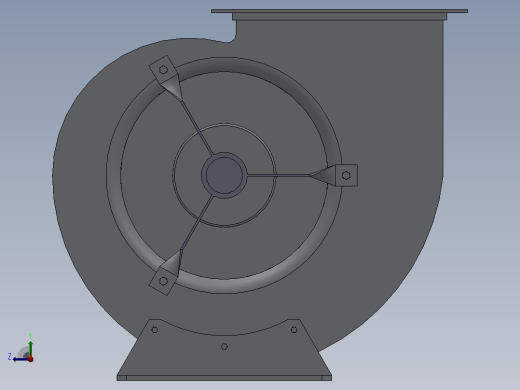Screen dimensions: 520x390
Task: Select the bolt hole on the lower-left bracket
Action: point(163,281)
